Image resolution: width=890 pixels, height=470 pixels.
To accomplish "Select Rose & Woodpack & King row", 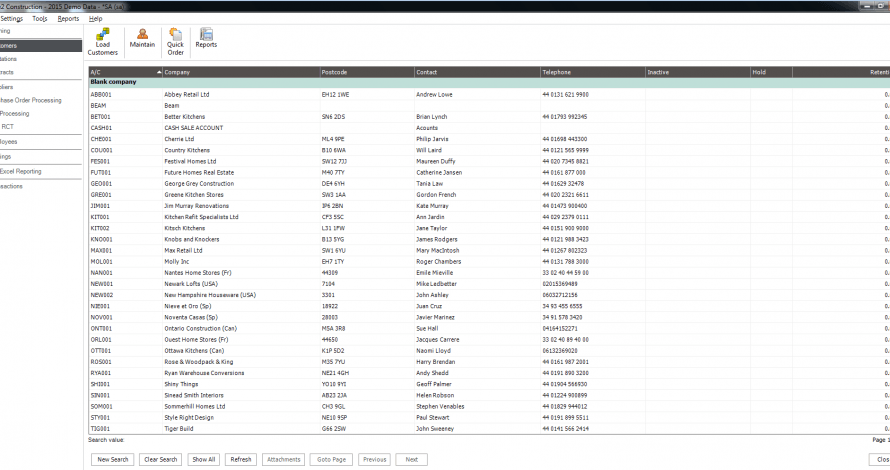I will [x=489, y=362].
